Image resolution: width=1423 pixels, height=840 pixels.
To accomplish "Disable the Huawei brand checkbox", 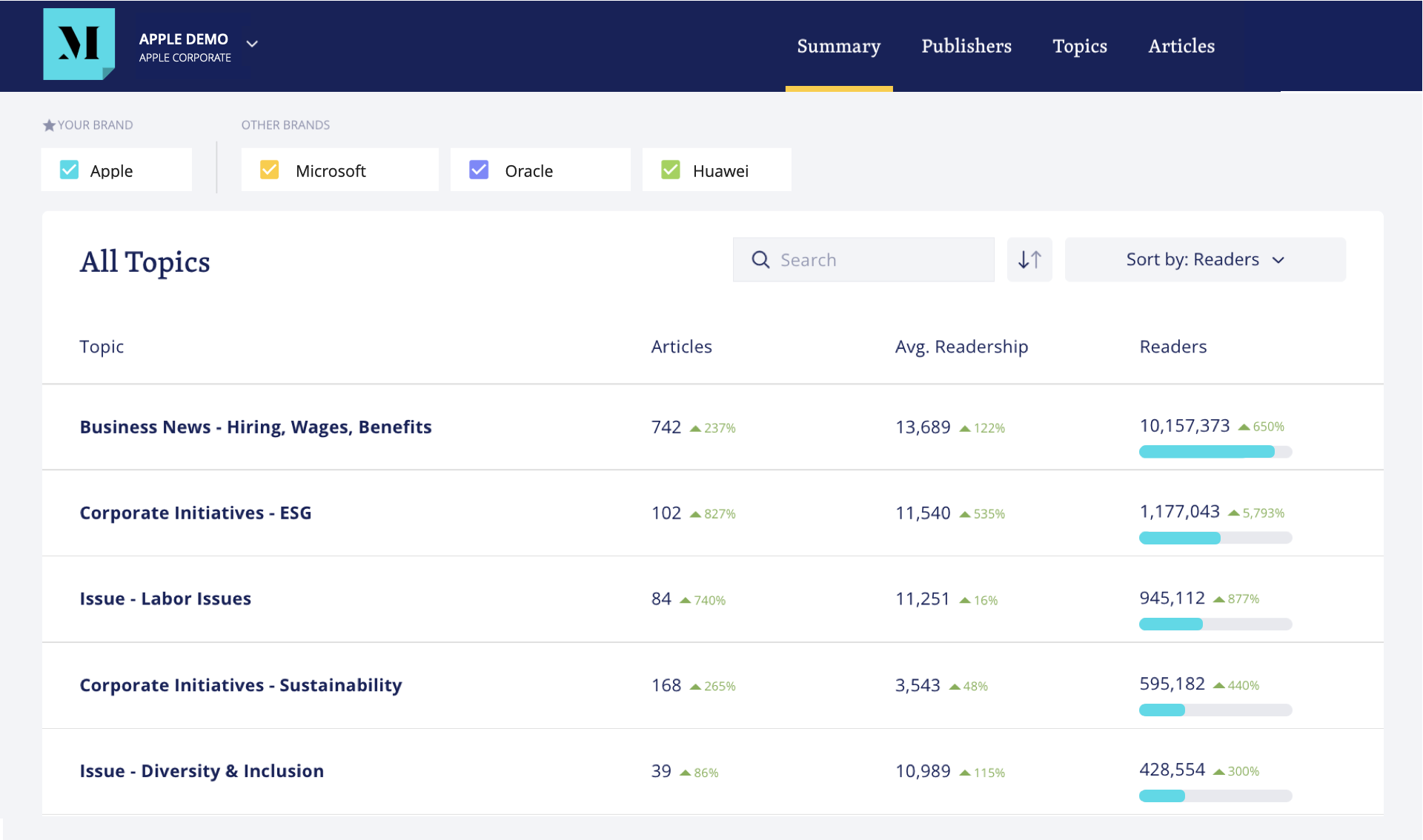I will click(670, 170).
